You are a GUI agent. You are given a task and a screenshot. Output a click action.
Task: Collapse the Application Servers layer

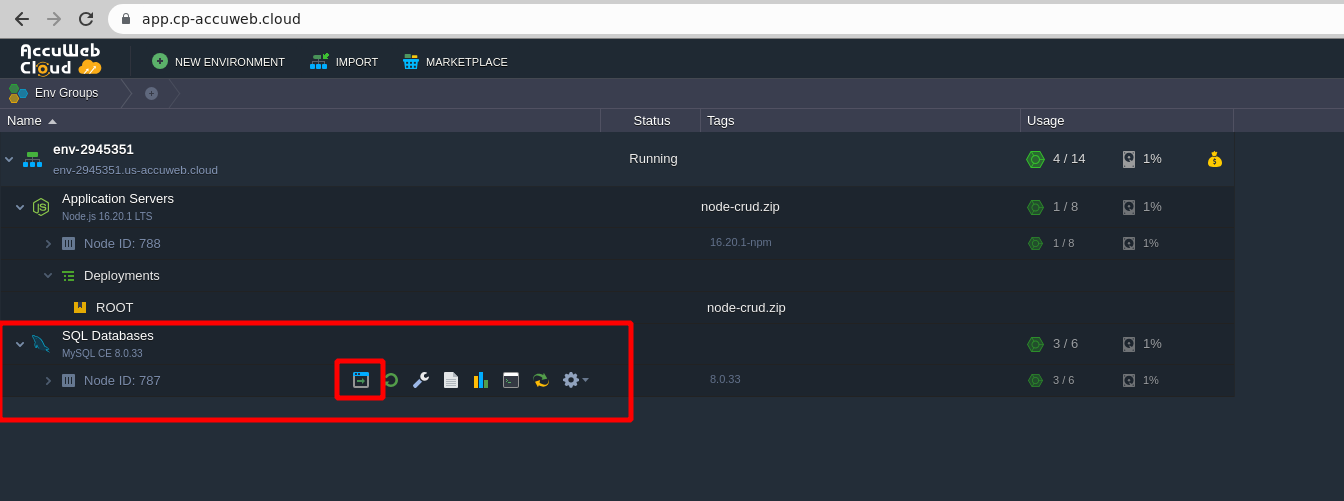(20, 207)
